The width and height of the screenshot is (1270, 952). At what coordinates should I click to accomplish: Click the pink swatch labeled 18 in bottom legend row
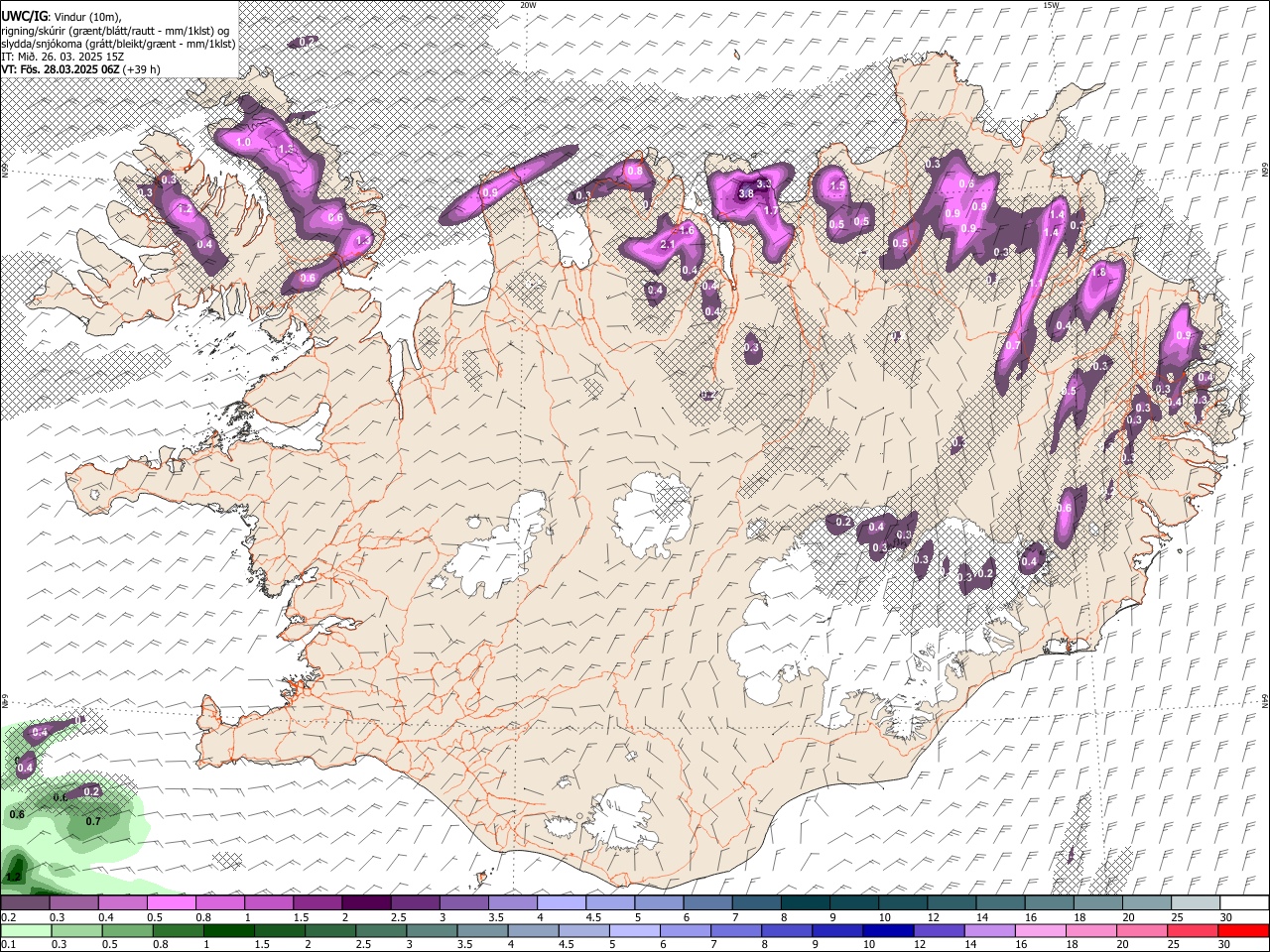pyautogui.click(x=1090, y=930)
